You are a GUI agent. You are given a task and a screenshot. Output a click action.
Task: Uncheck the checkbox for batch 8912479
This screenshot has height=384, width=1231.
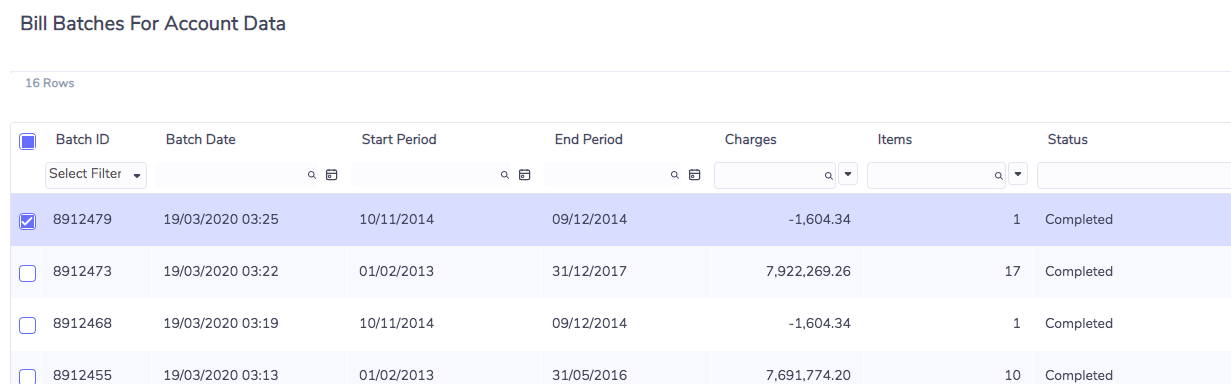(28, 221)
